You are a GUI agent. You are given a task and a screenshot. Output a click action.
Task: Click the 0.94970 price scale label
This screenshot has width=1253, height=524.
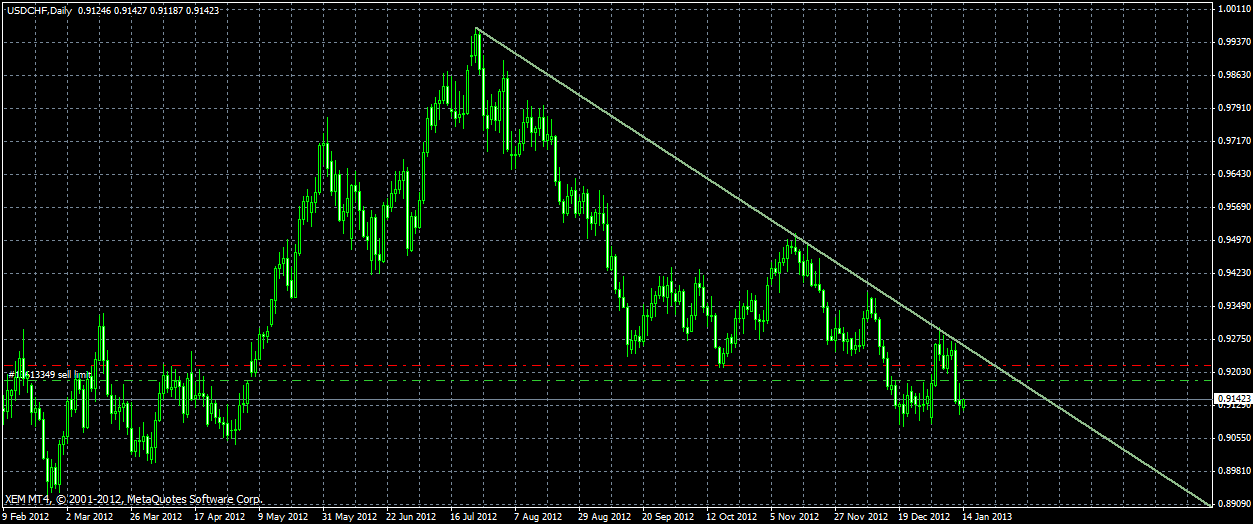(1233, 240)
